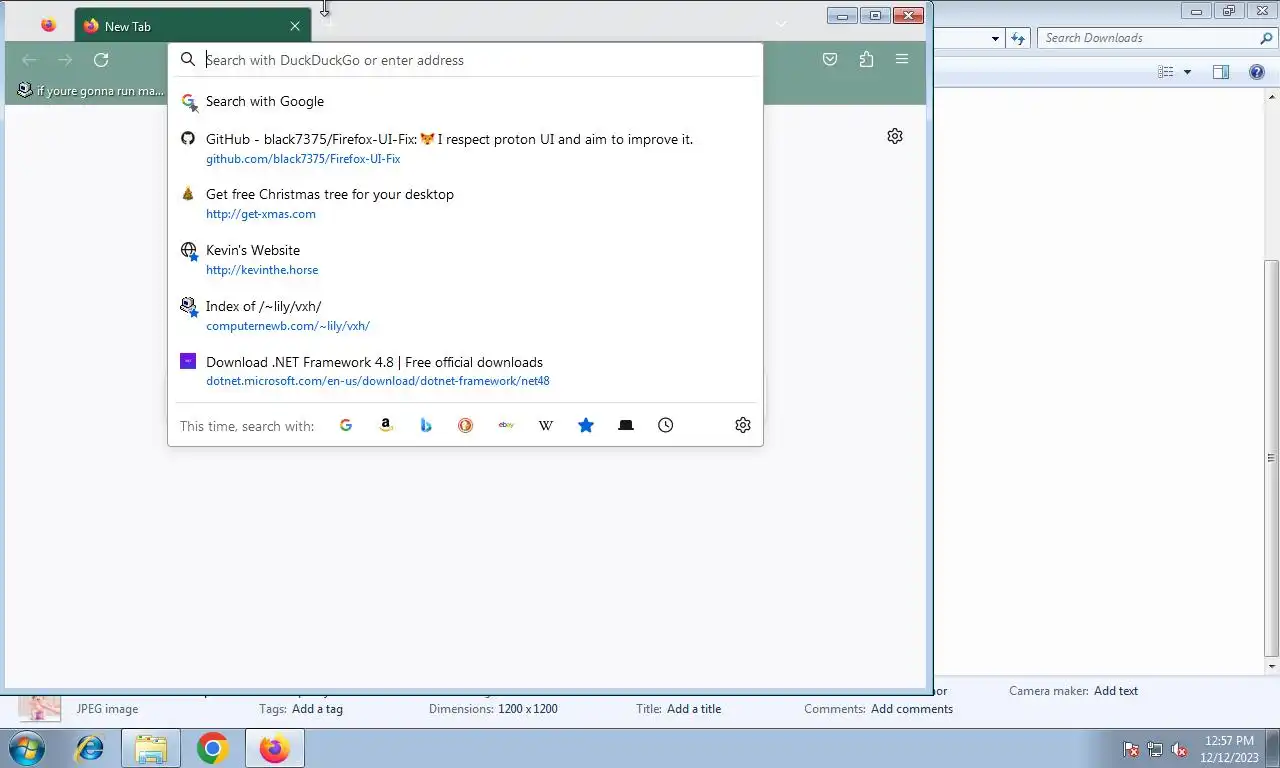Search this time with Amazon
This screenshot has height=768, width=1280.
pos(386,425)
